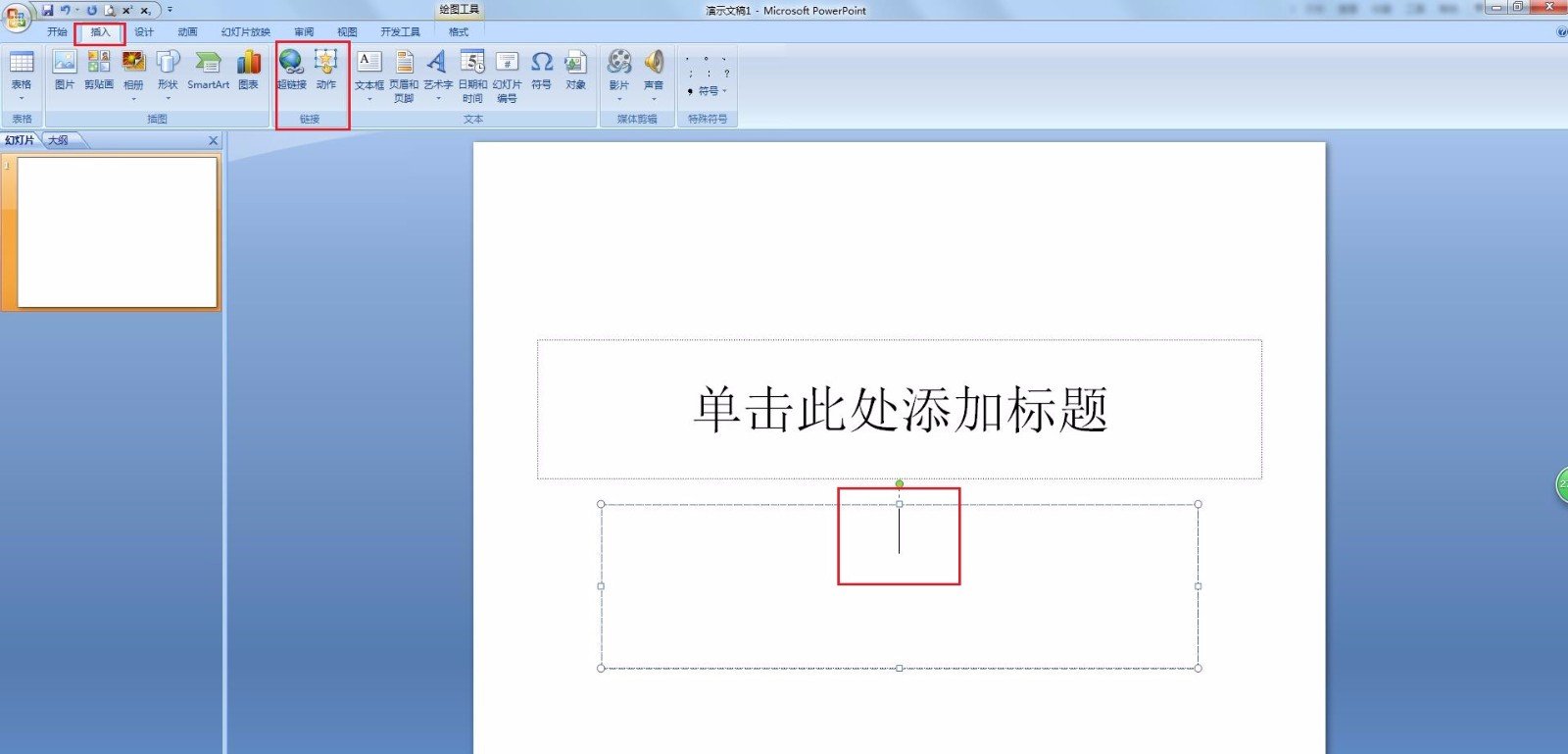
Task: Redo the last action
Action: 91,10
